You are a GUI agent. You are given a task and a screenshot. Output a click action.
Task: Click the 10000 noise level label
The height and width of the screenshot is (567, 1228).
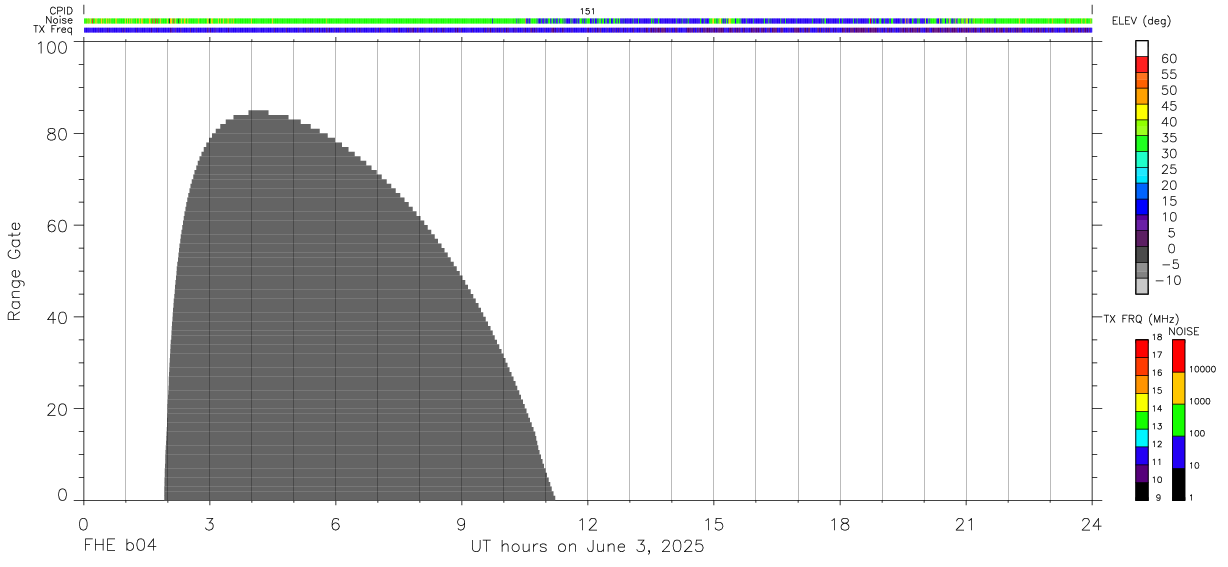(x=1201, y=370)
